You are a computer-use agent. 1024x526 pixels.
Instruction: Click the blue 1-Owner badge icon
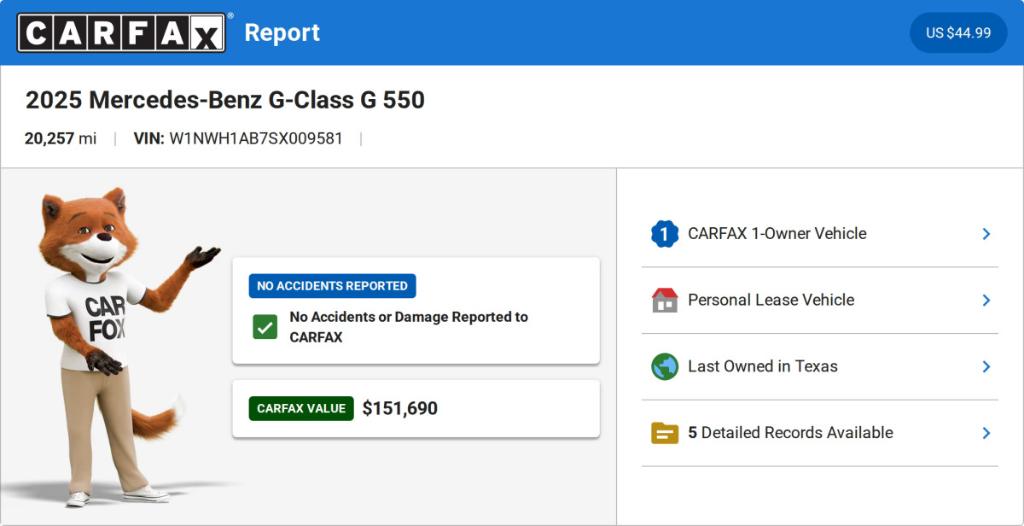point(664,234)
